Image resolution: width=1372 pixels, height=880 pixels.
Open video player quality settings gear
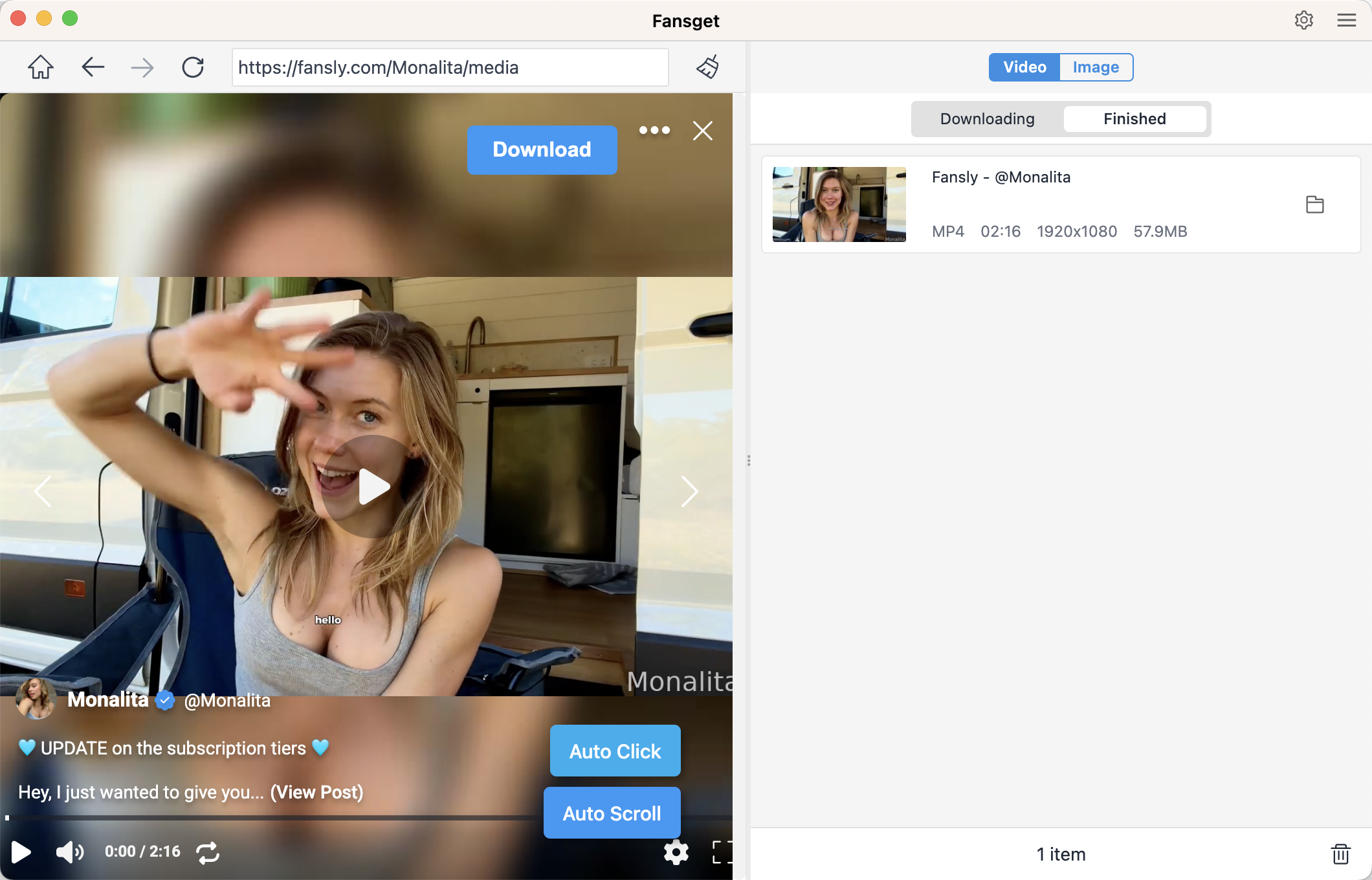[x=676, y=852]
